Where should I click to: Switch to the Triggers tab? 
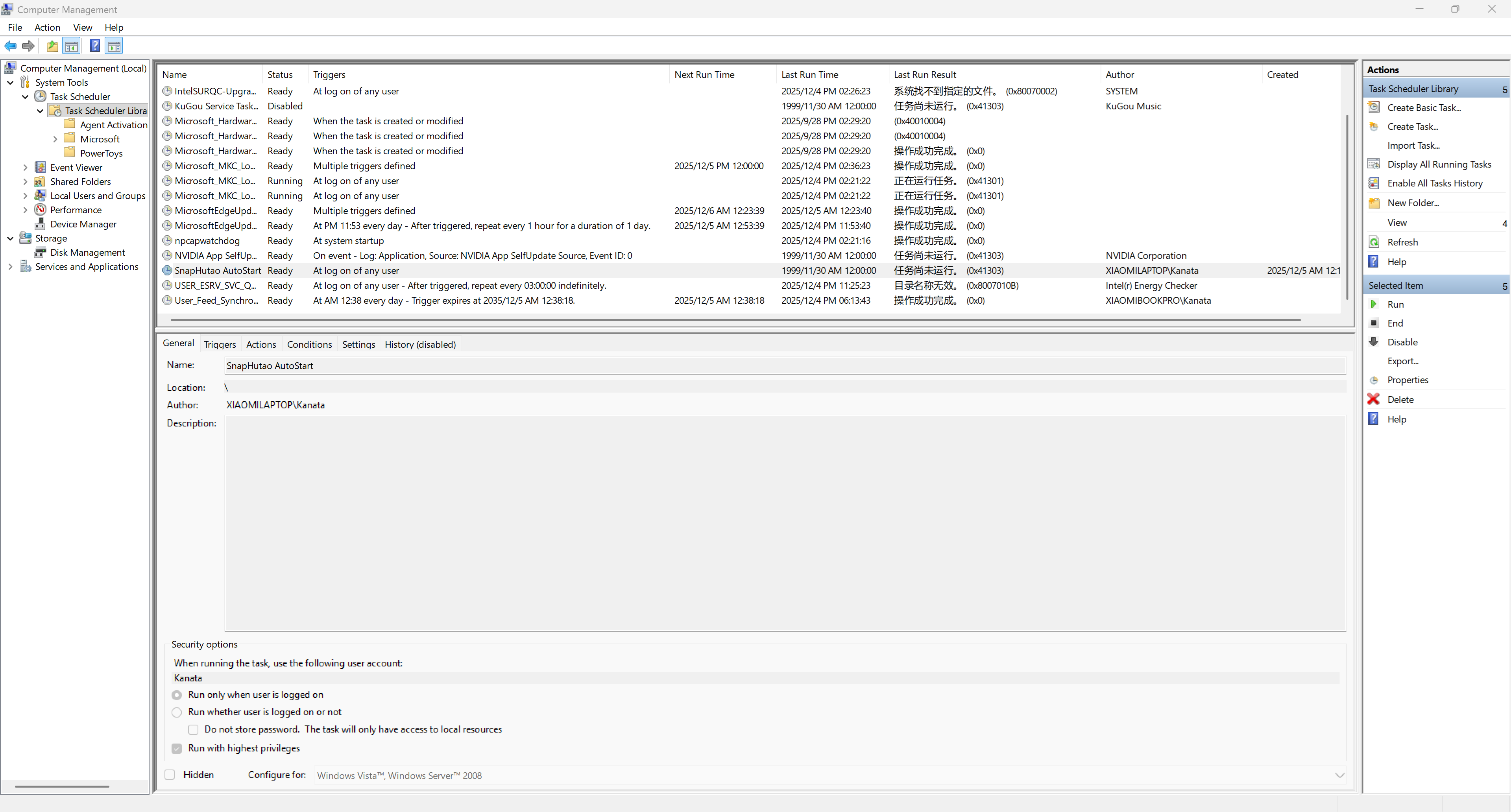(220, 344)
